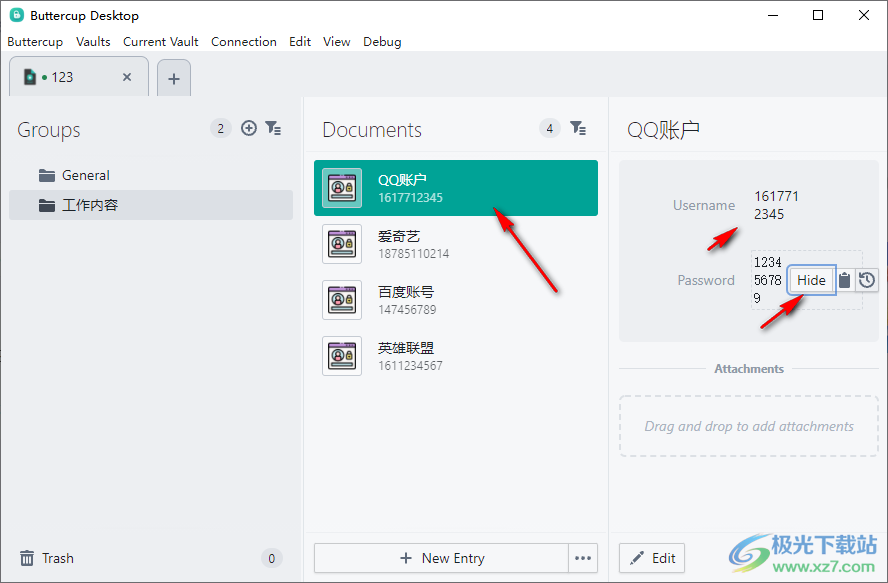Open the Groups sort filter icon
The height and width of the screenshot is (583, 888).
pyautogui.click(x=273, y=128)
